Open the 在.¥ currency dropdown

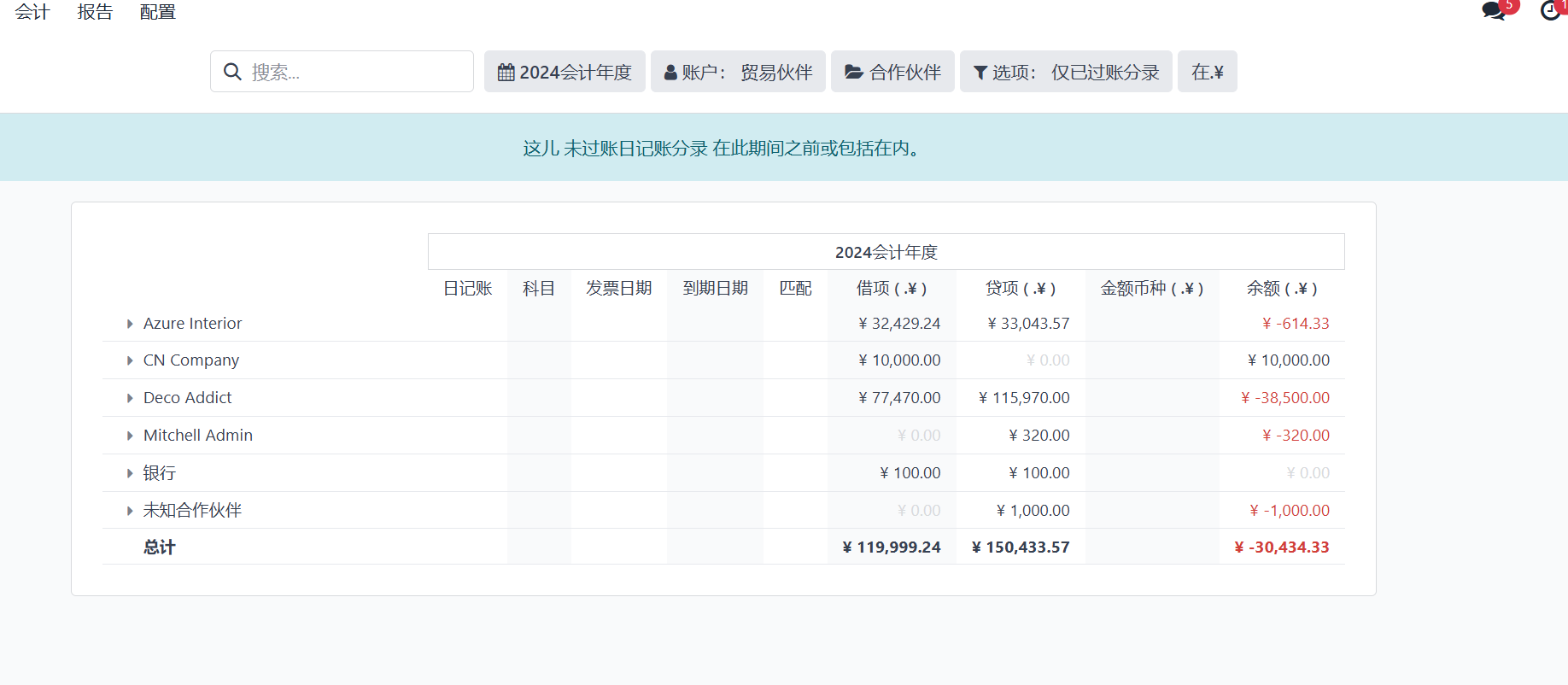(x=1207, y=72)
